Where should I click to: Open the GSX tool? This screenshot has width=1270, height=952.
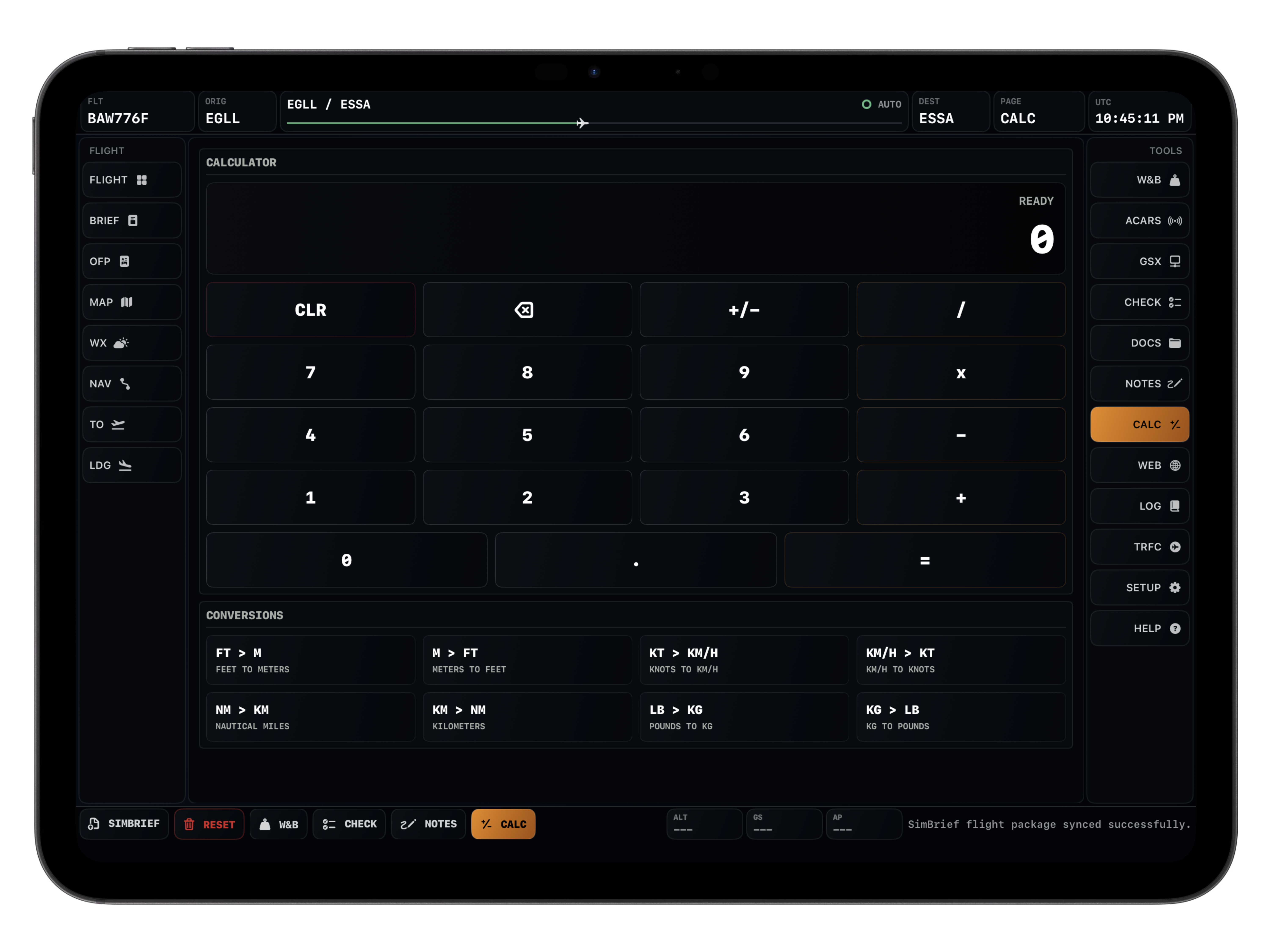click(1140, 261)
